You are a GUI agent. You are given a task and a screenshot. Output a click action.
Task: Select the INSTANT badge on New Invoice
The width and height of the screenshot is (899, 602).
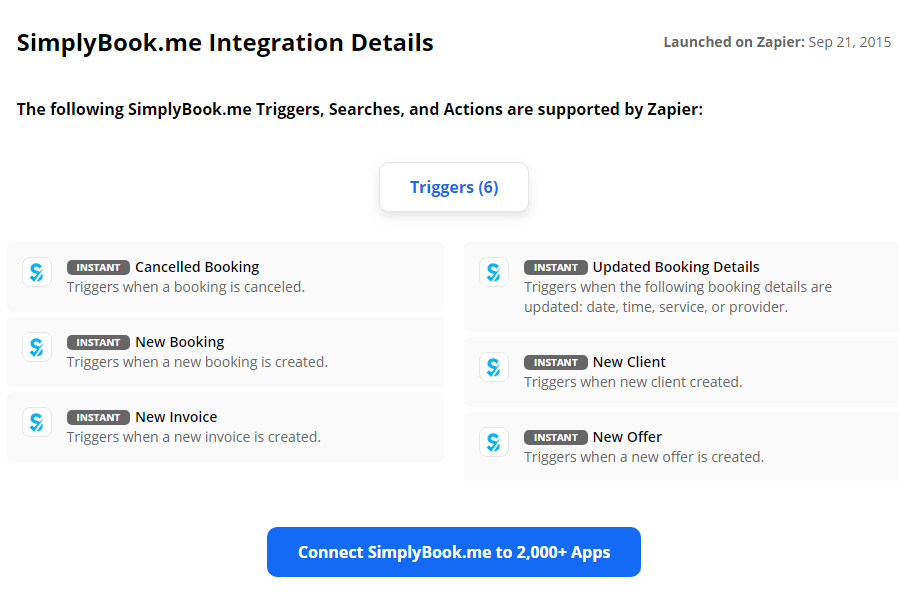click(98, 417)
